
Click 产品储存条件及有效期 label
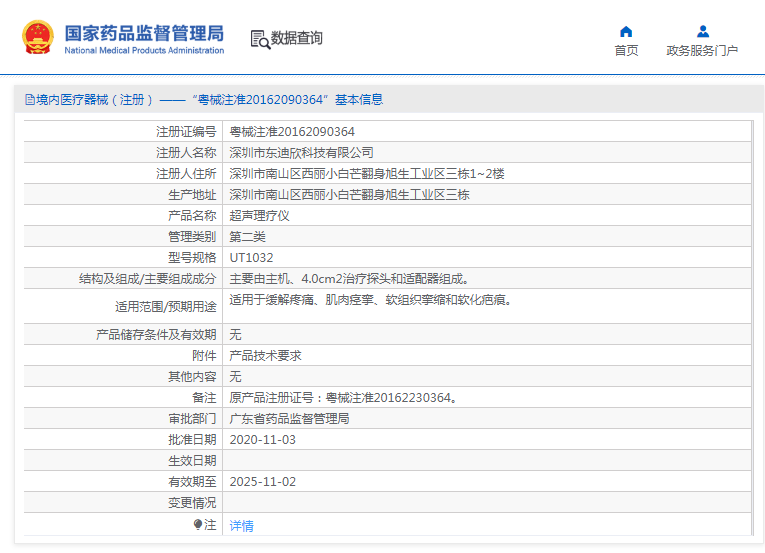click(156, 335)
